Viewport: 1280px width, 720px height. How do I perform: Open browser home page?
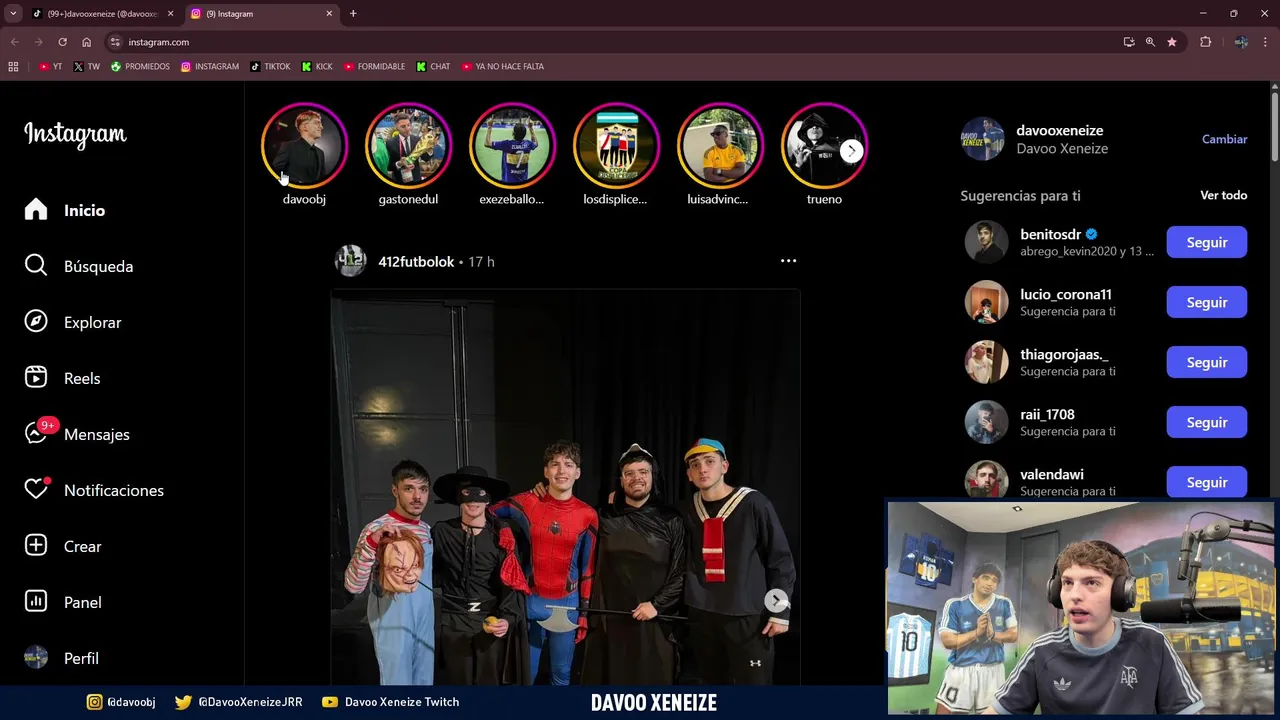(x=87, y=42)
